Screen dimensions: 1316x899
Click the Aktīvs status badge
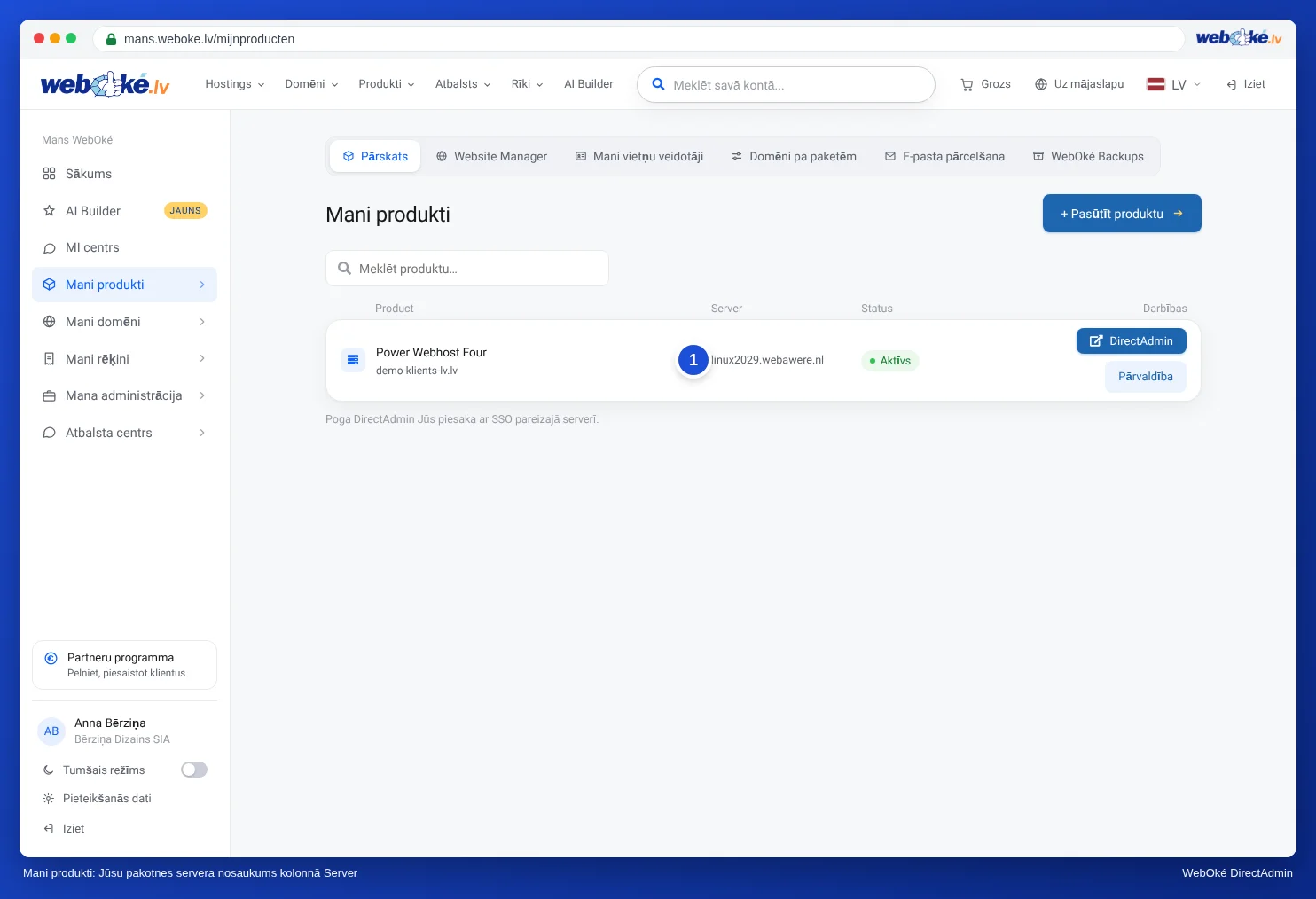pos(889,361)
